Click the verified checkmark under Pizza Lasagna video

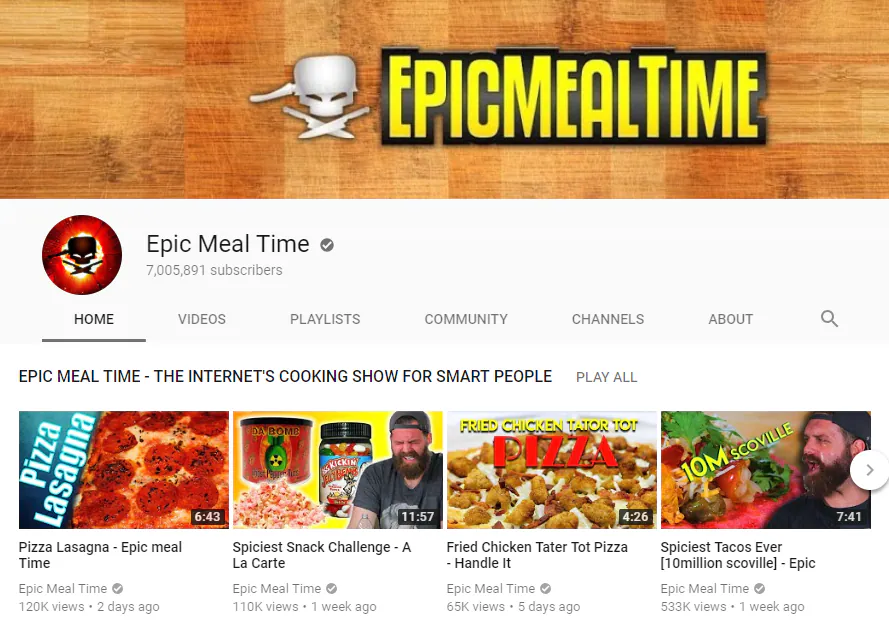click(x=117, y=588)
